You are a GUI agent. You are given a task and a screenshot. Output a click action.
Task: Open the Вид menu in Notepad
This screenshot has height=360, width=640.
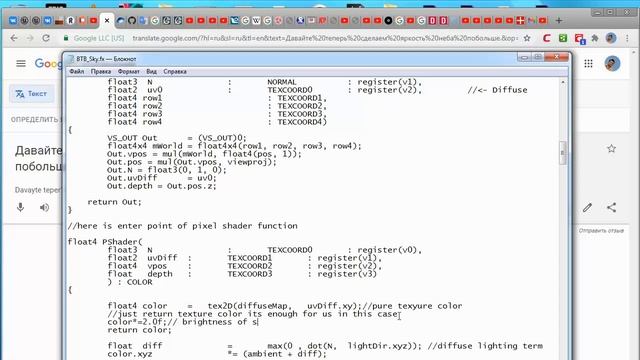click(151, 71)
